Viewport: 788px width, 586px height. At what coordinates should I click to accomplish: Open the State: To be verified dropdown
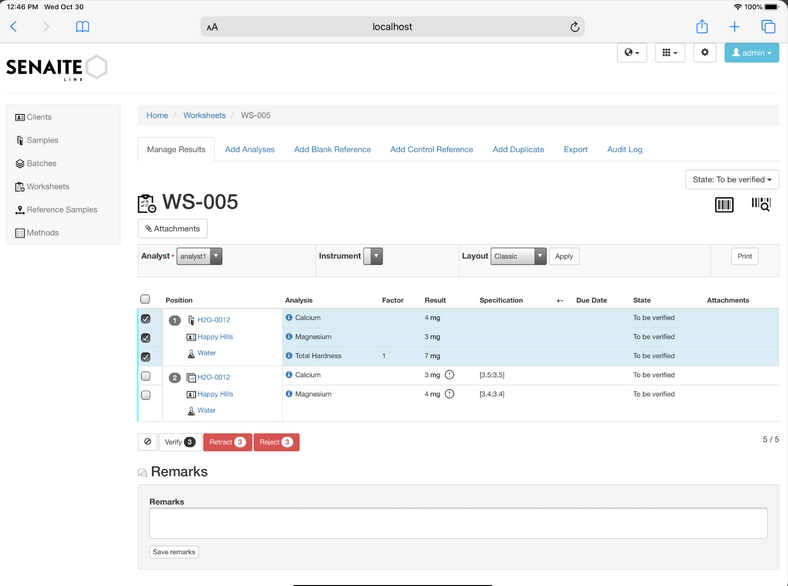[x=733, y=180]
